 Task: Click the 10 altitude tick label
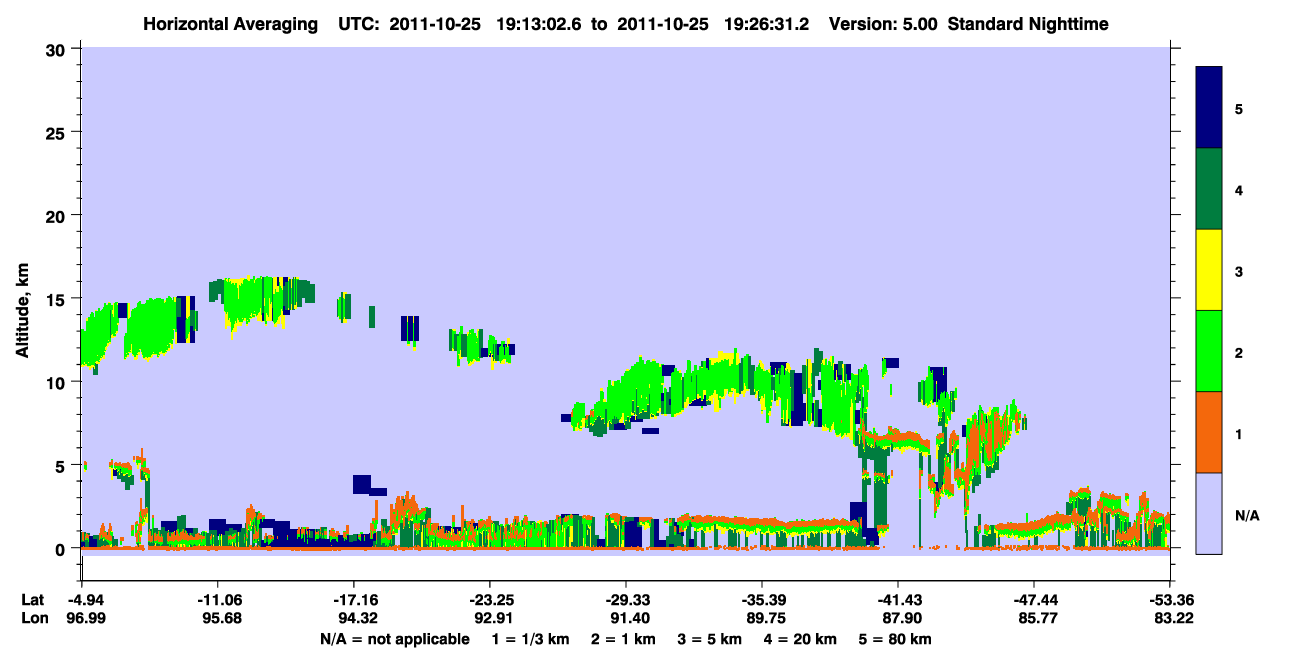coord(58,382)
